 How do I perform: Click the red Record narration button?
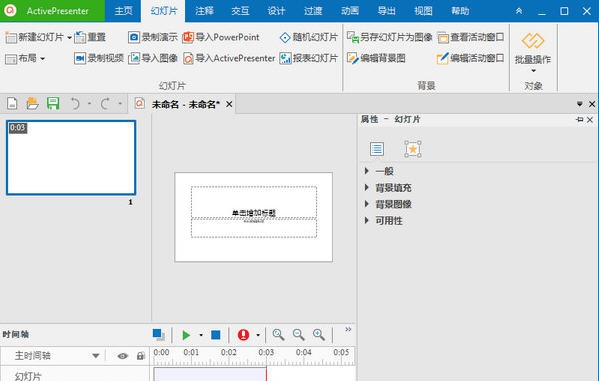(243, 335)
